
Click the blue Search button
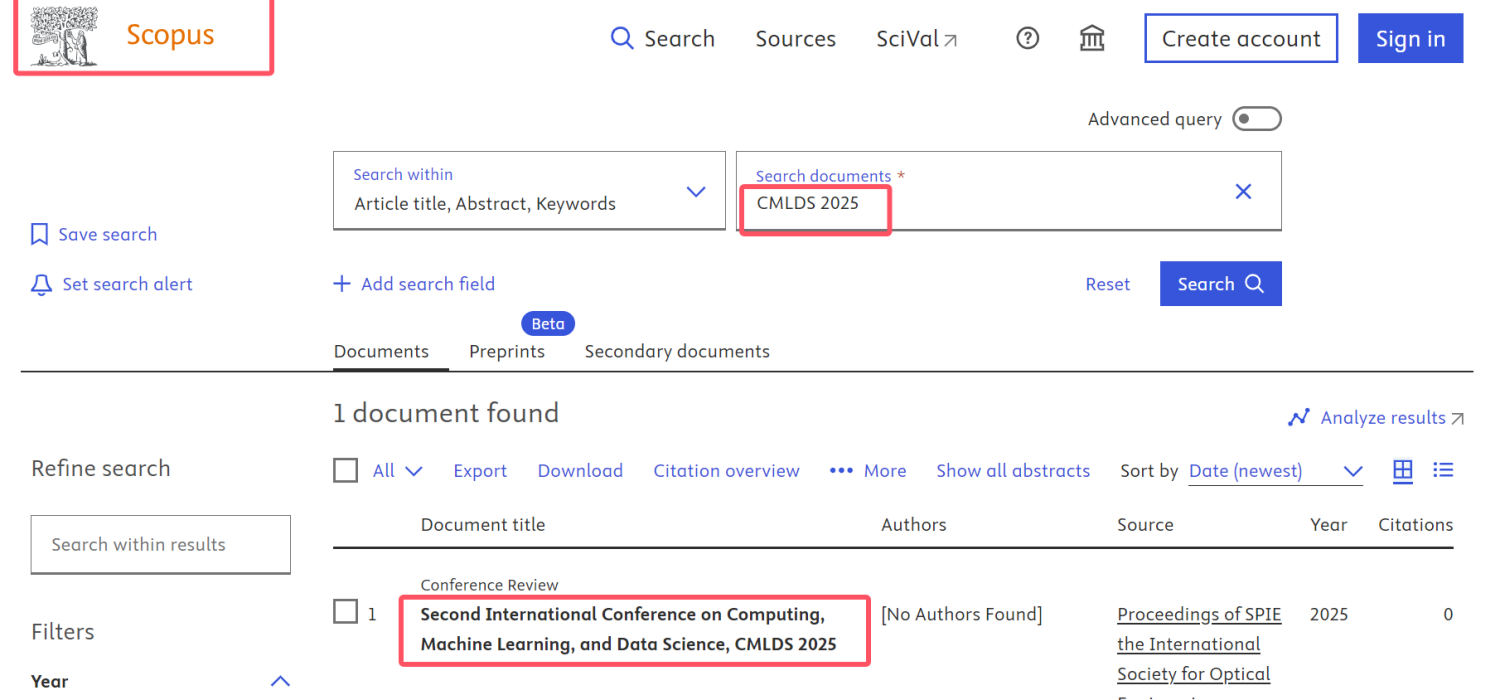(x=1220, y=284)
